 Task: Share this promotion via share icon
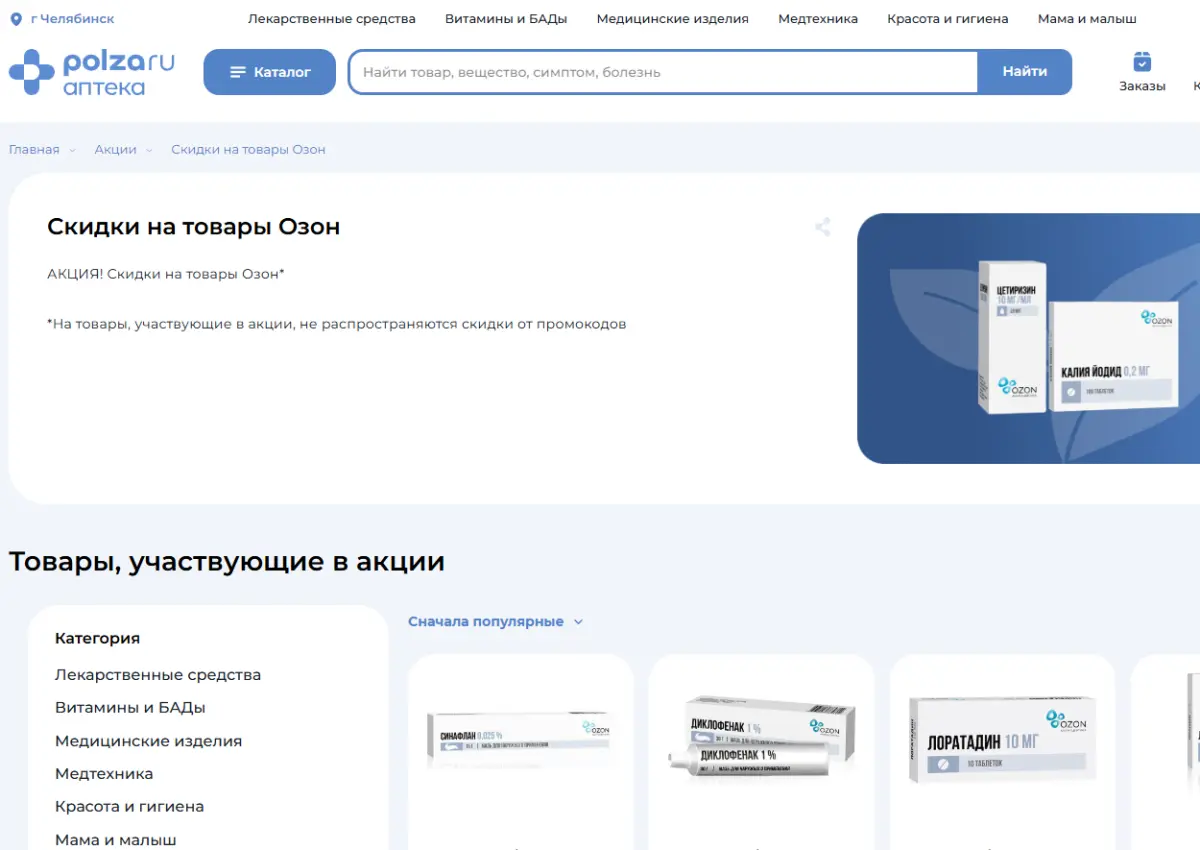822,227
